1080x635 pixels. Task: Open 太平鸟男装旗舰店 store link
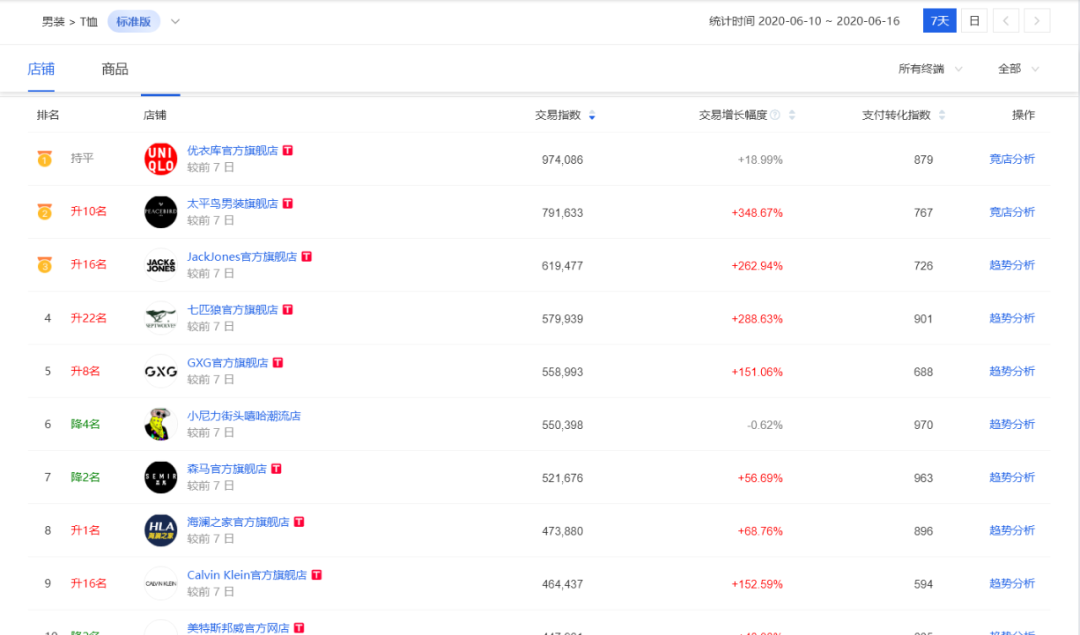click(x=232, y=203)
